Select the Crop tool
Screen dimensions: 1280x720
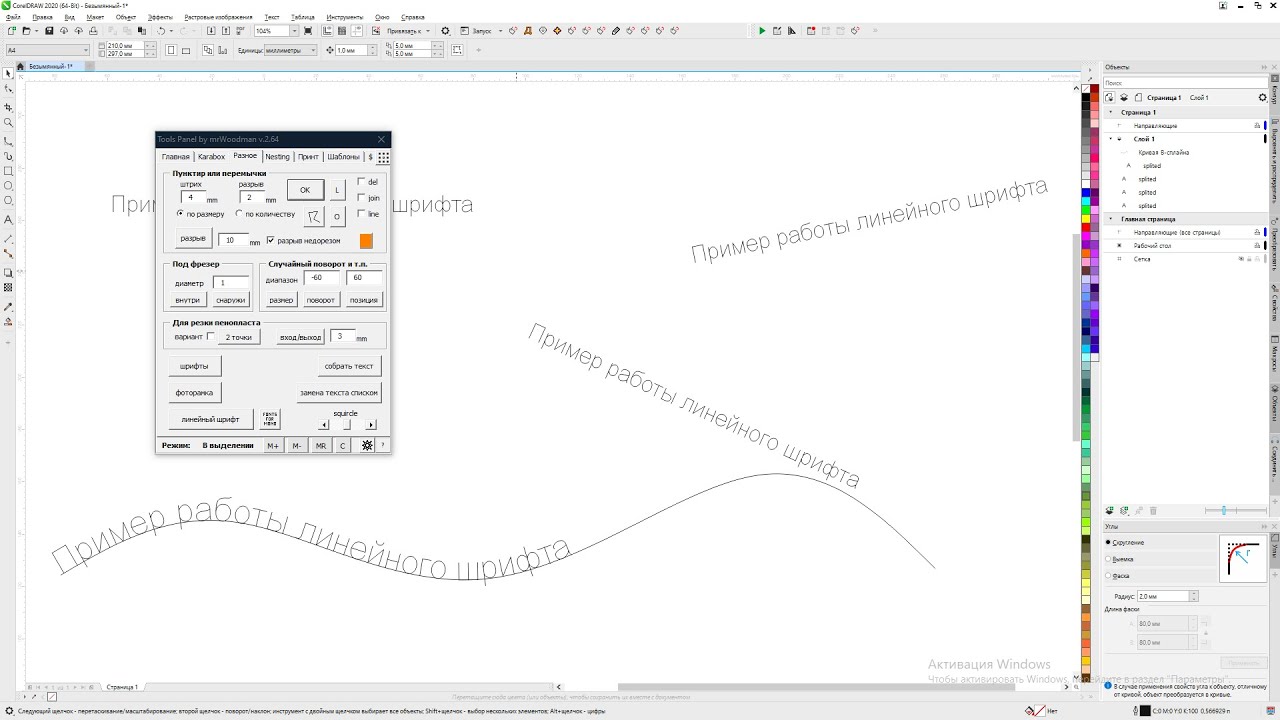(8, 106)
